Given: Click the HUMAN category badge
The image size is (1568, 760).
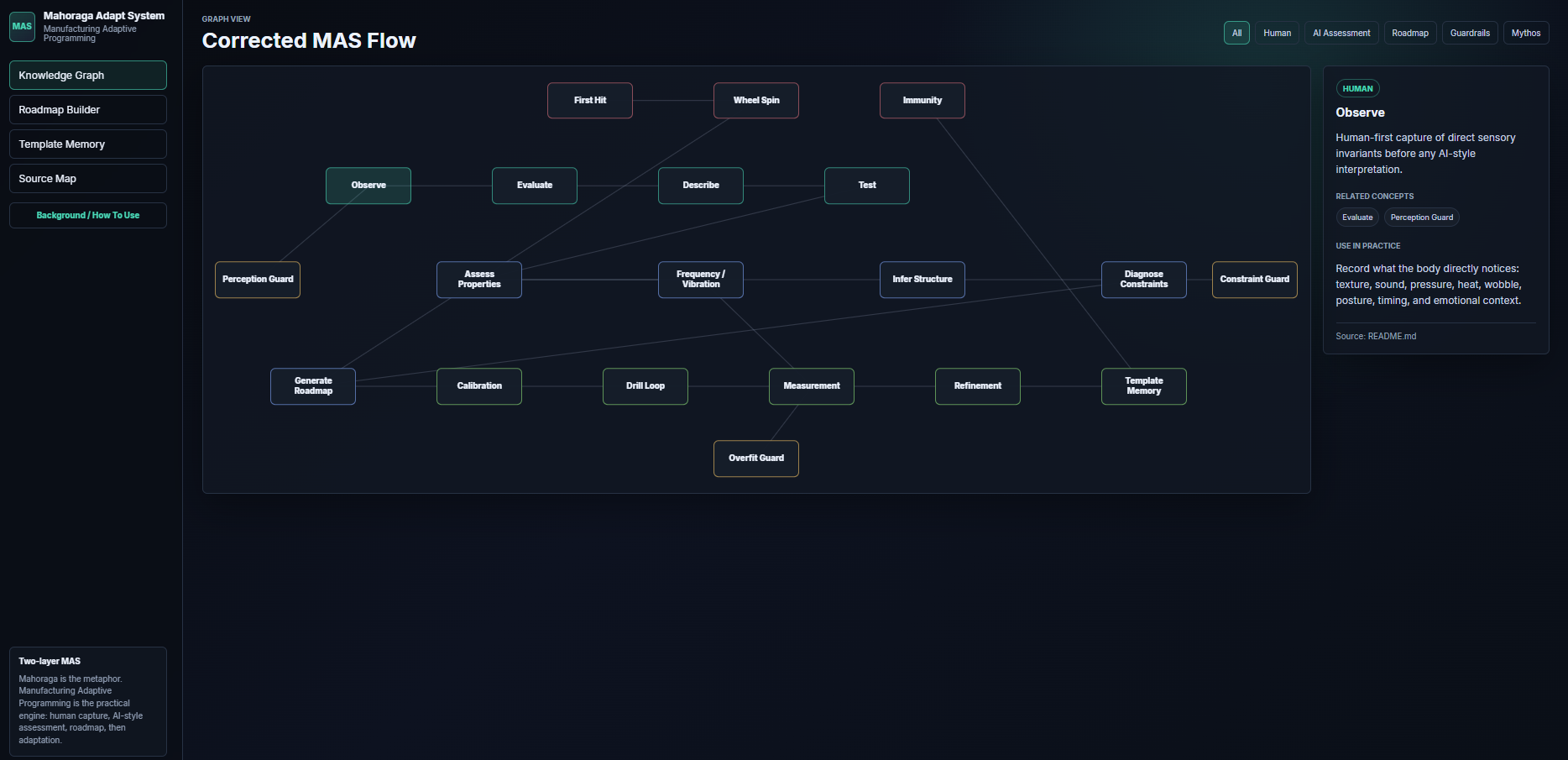Looking at the screenshot, I should pyautogui.click(x=1357, y=88).
